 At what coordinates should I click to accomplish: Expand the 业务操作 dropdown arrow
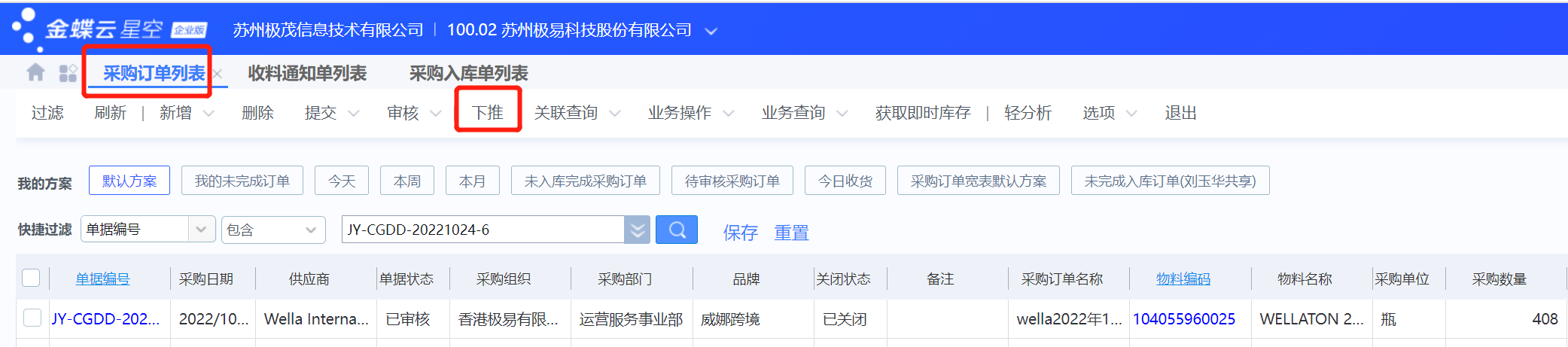[x=728, y=114]
